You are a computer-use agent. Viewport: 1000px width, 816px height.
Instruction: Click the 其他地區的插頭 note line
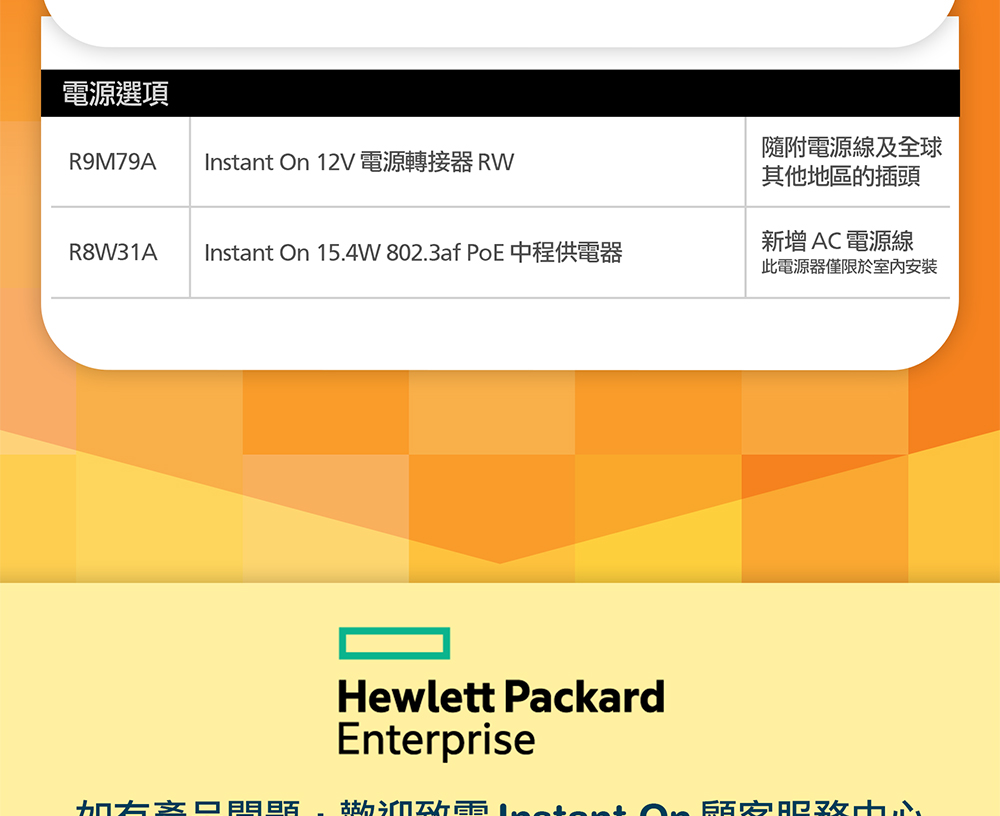tap(841, 177)
